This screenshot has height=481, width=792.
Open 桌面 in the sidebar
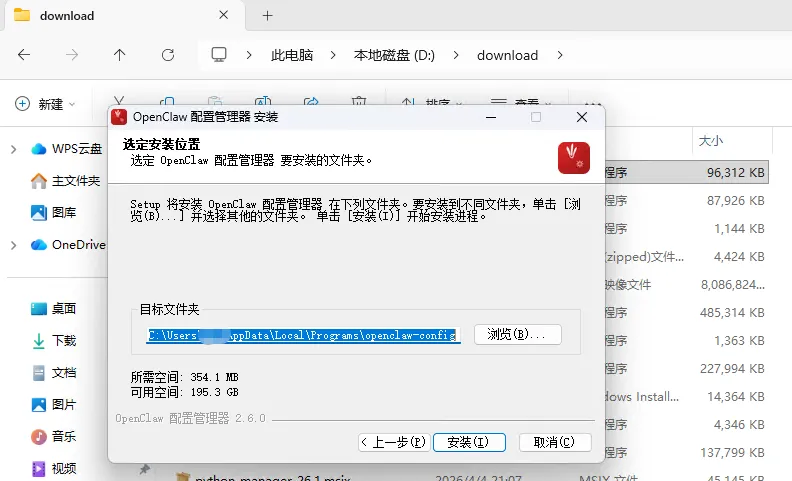pyautogui.click(x=54, y=308)
